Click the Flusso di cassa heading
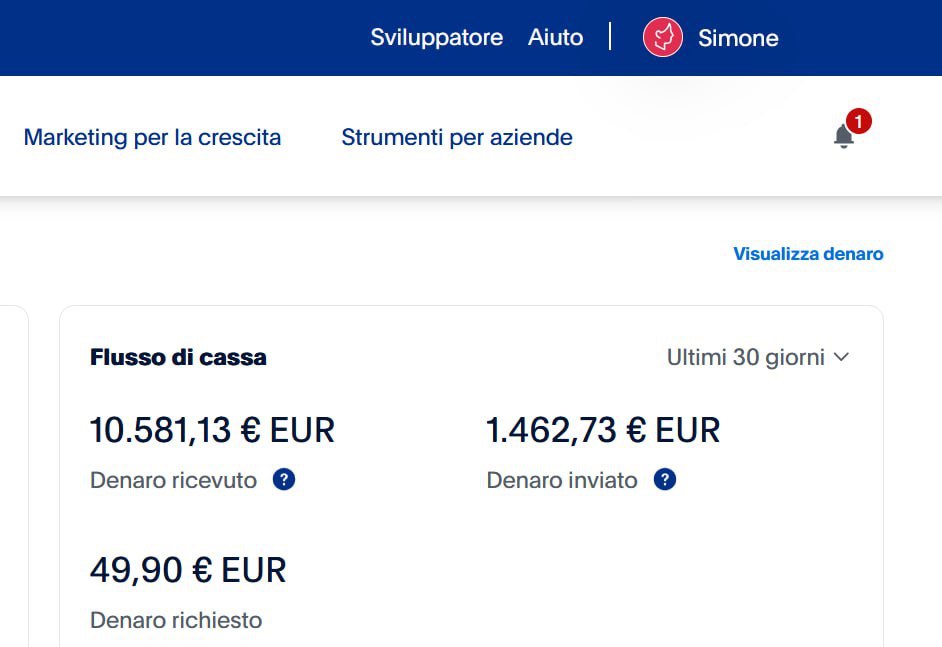942x647 pixels. (x=178, y=357)
